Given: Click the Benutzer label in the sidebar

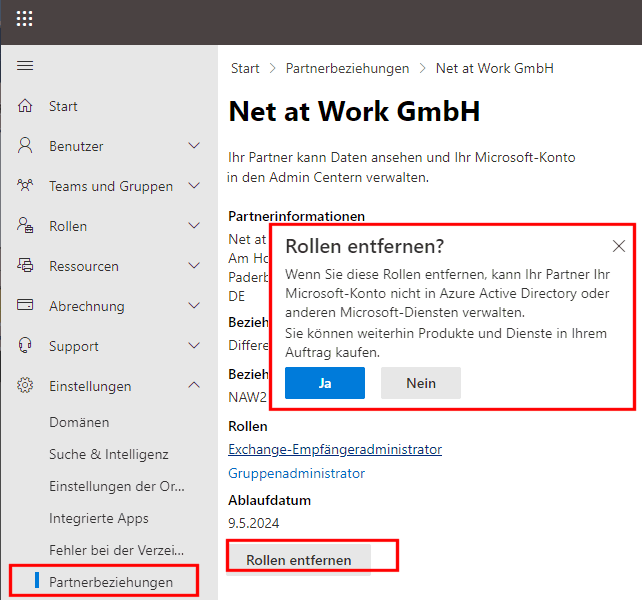Looking at the screenshot, I should click(76, 146).
